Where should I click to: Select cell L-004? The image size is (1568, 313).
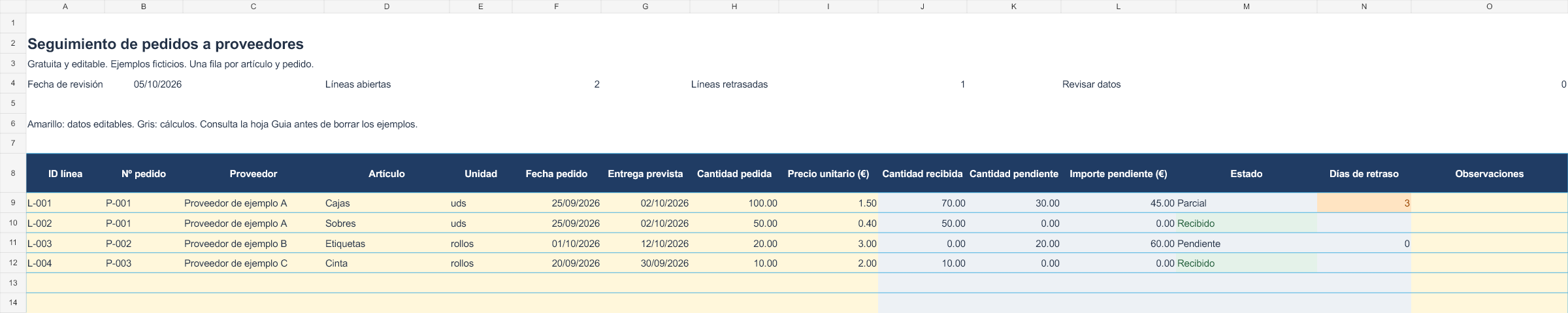pos(65,263)
